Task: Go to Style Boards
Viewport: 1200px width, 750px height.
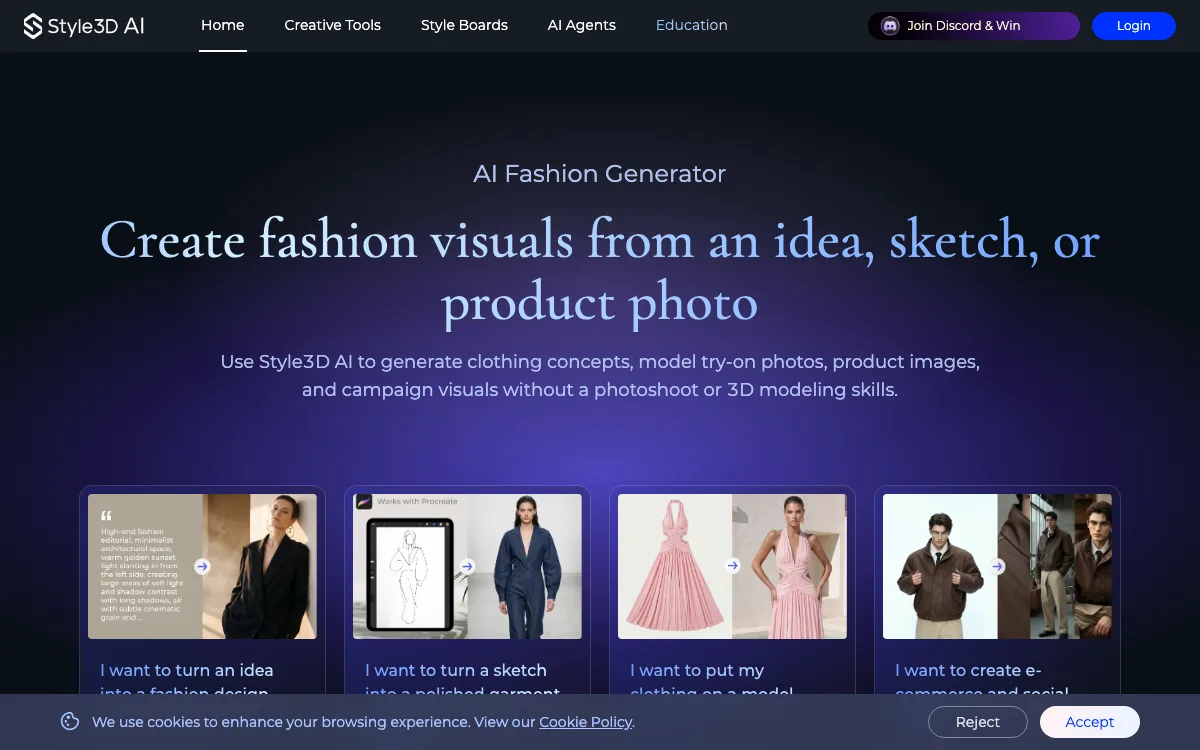Action: click(464, 25)
